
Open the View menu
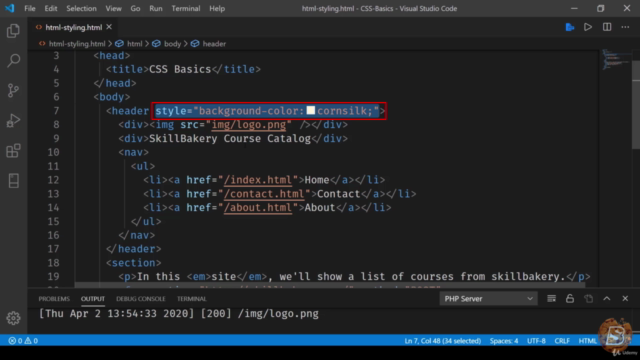pyautogui.click(x=113, y=8)
